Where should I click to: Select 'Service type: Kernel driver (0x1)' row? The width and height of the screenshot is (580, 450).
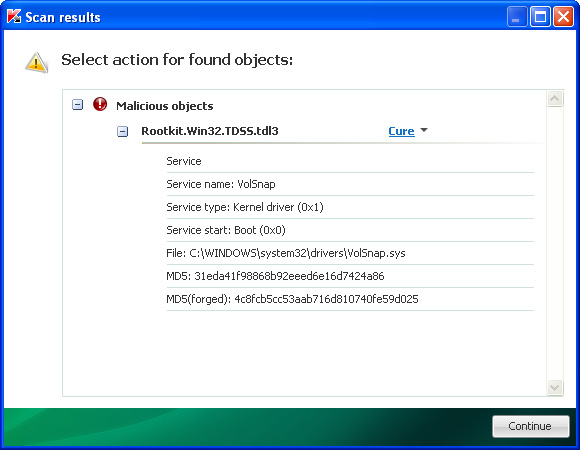350,207
